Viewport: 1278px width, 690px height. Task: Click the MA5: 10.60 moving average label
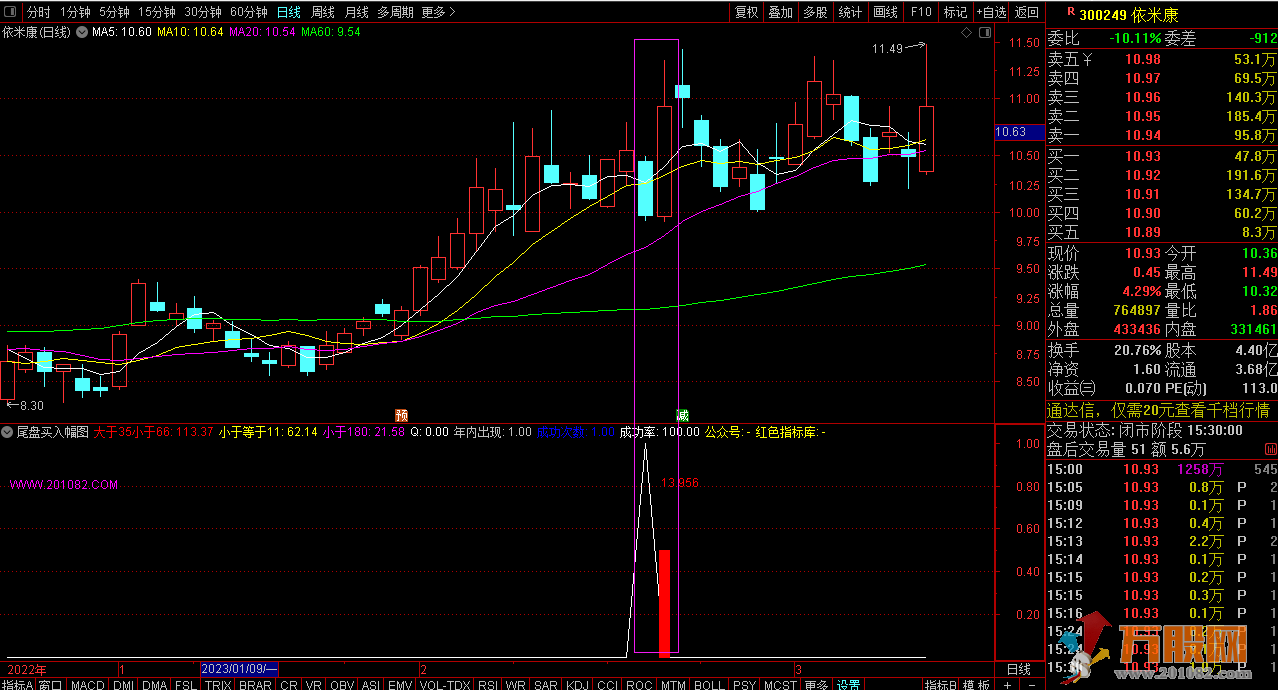122,32
